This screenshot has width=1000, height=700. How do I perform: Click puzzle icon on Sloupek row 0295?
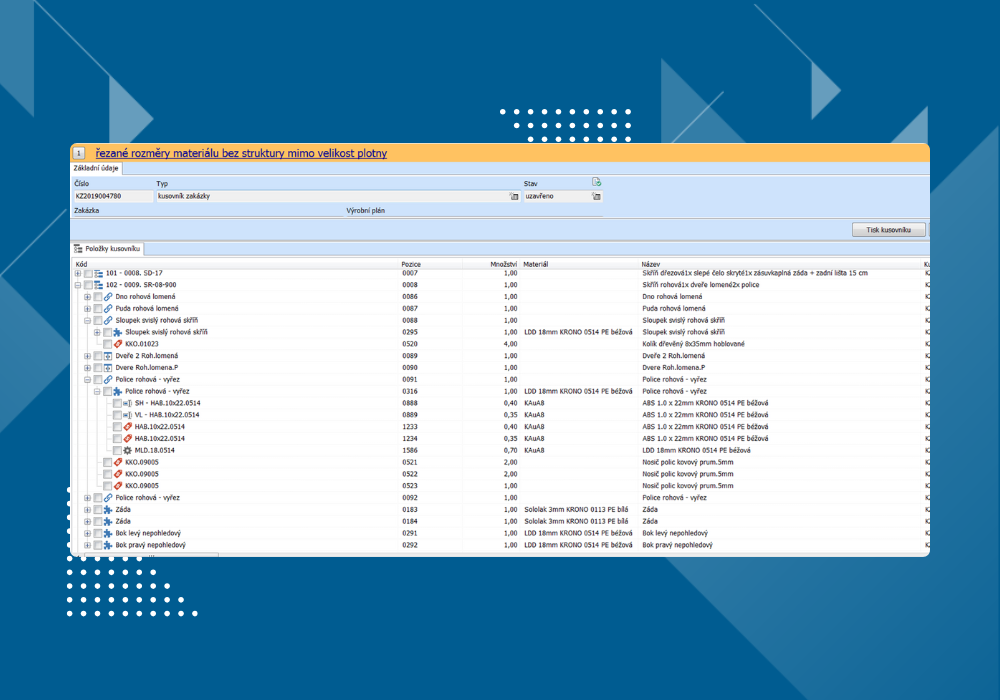[x=118, y=333]
